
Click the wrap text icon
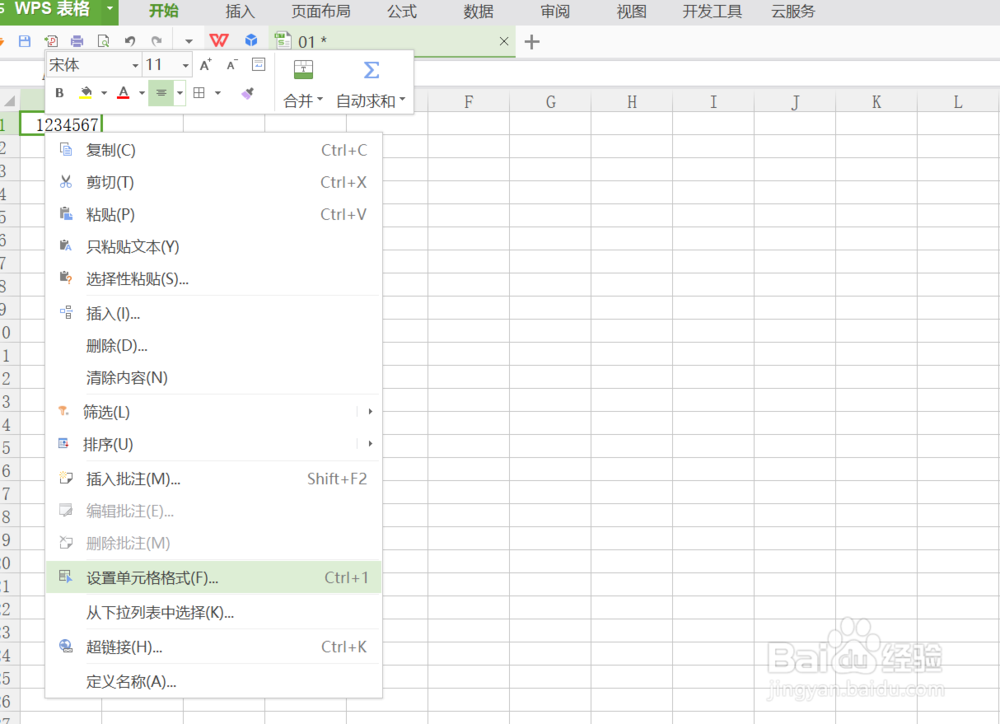point(258,64)
